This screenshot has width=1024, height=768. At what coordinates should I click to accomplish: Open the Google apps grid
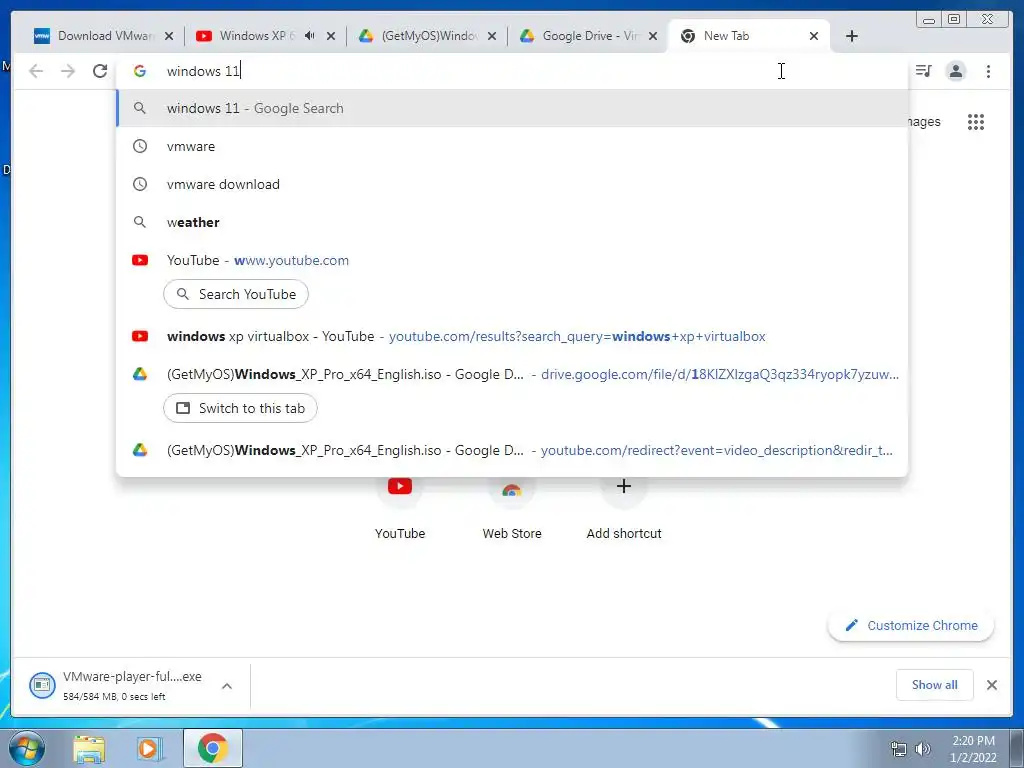(x=976, y=121)
